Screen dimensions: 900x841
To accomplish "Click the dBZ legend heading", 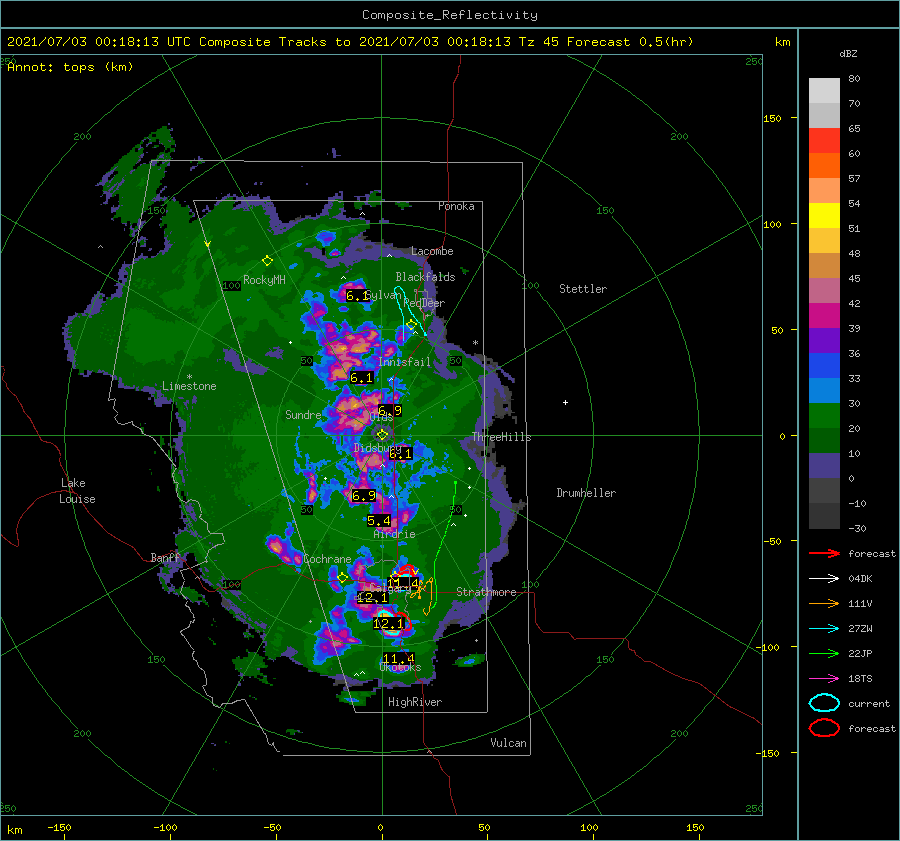I will click(848, 53).
